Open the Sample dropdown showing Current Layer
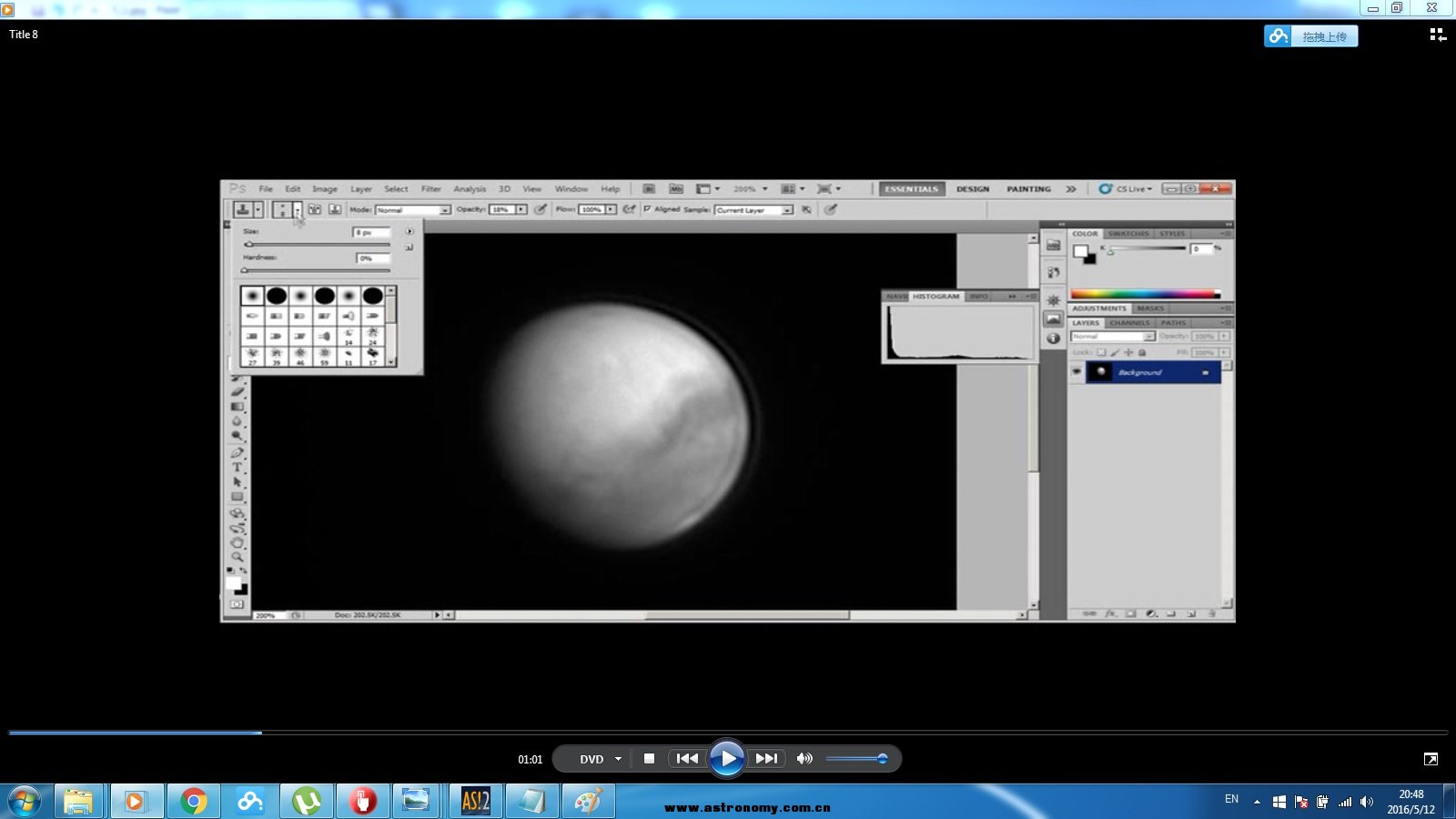The height and width of the screenshot is (819, 1456). click(x=753, y=210)
